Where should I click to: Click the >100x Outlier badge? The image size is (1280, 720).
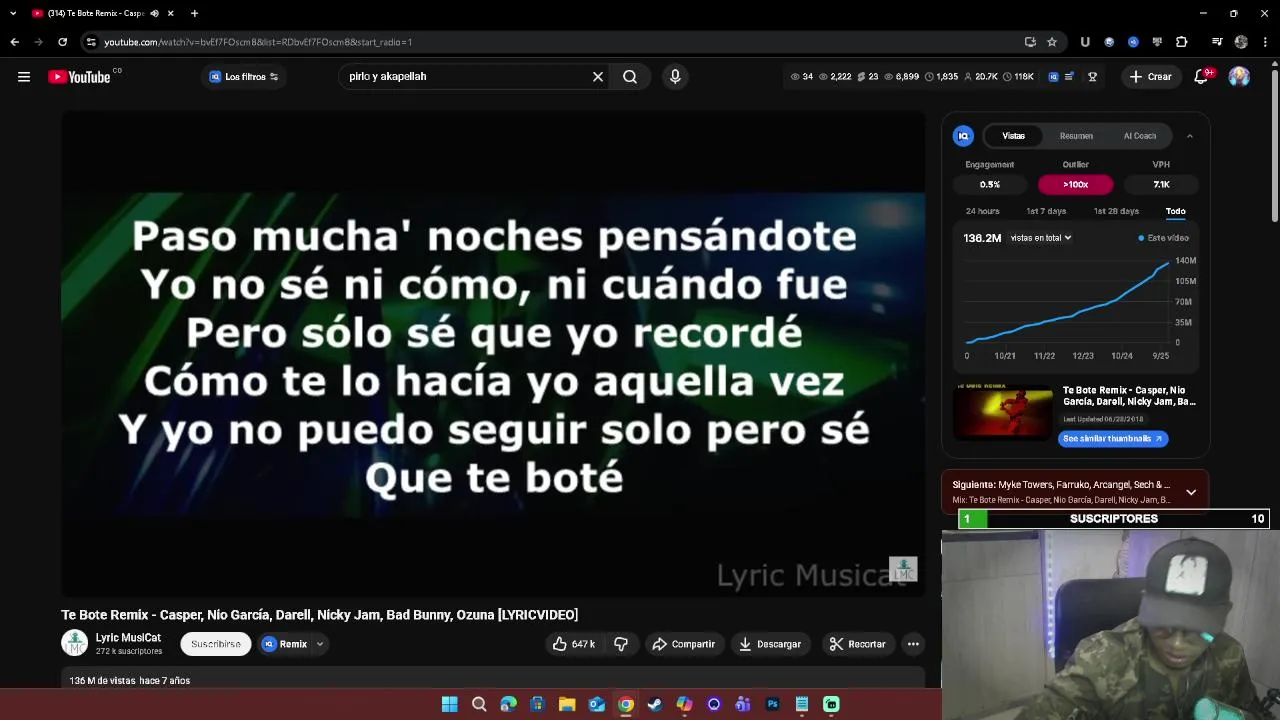[x=1075, y=184]
